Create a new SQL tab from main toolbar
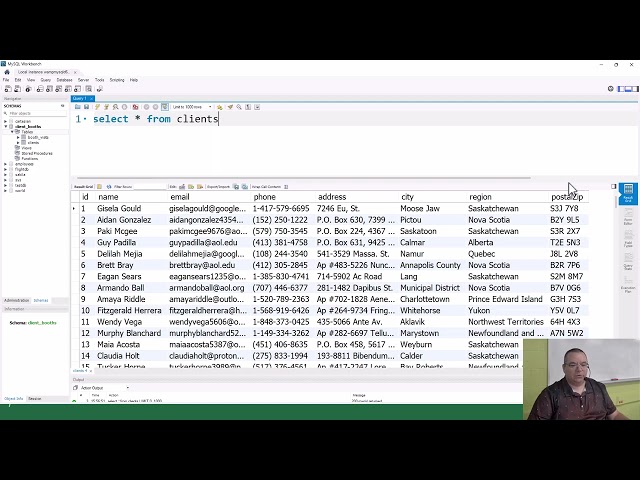This screenshot has width=640, height=480. (8, 89)
